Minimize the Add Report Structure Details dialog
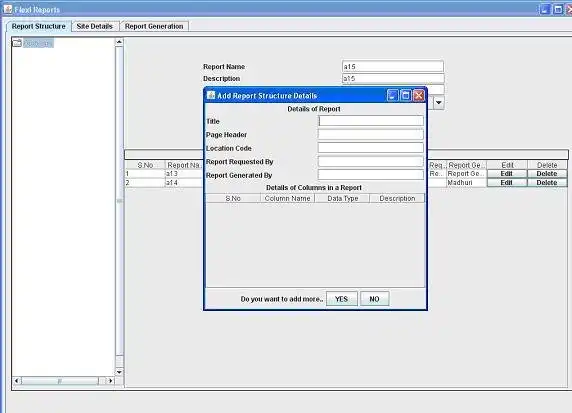Screen dimensions: 572x413 pyautogui.click(x=392, y=96)
